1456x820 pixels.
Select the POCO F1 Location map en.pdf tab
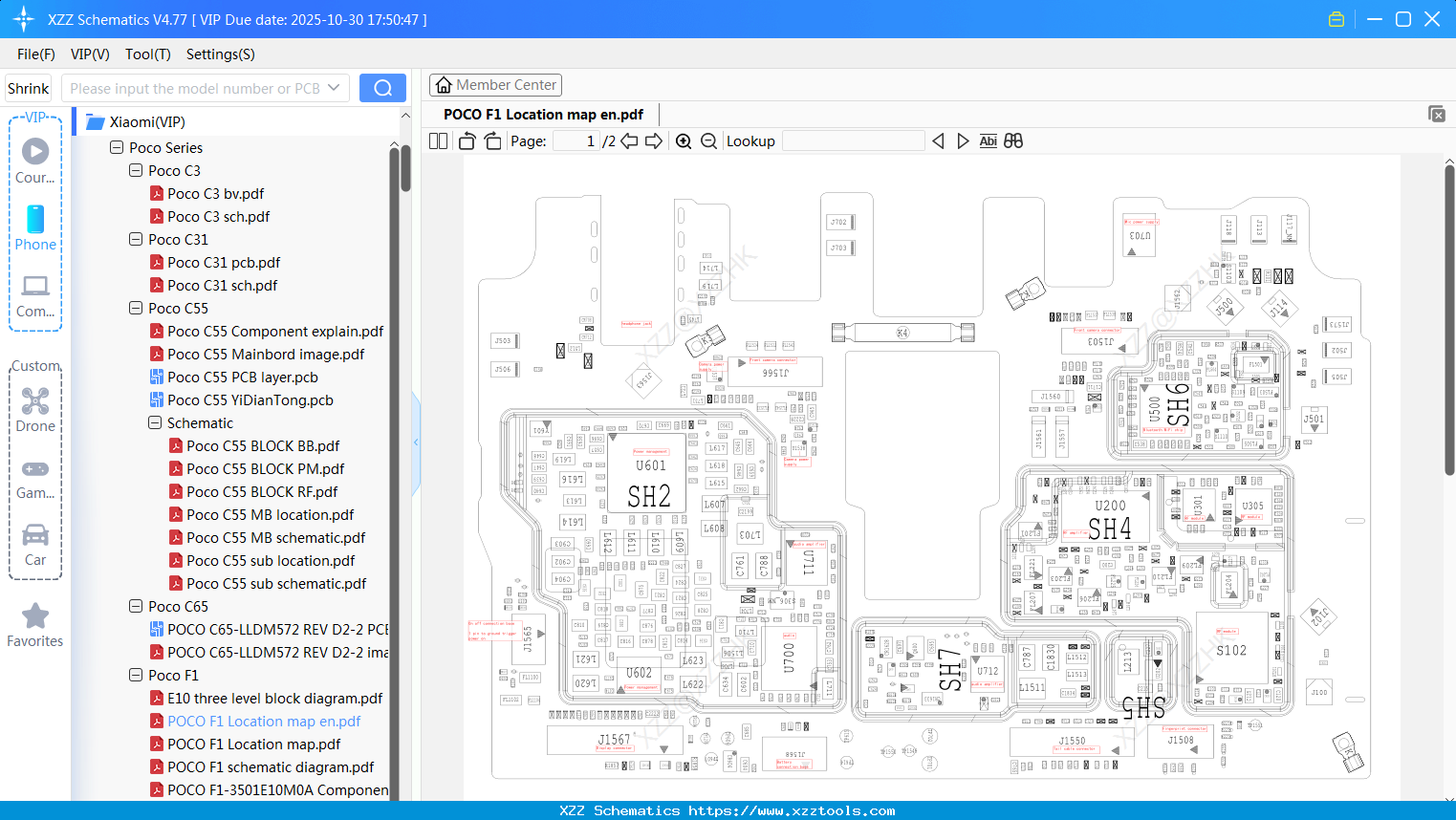click(542, 114)
